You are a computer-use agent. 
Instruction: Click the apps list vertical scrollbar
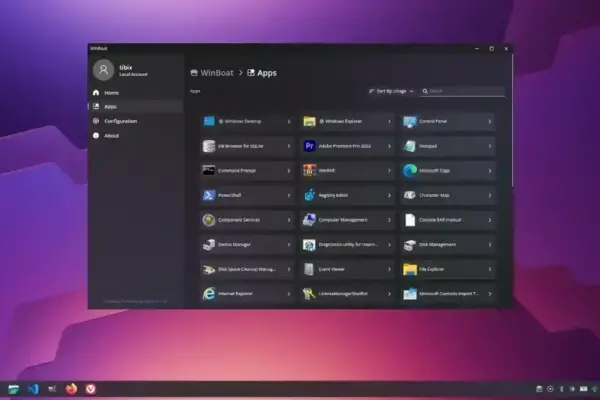coord(512,121)
